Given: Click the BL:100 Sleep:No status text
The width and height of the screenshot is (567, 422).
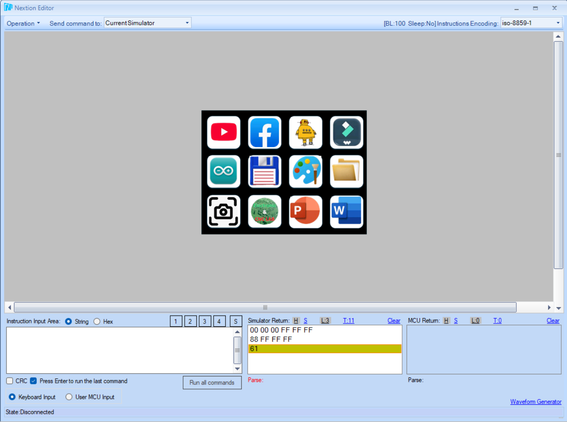Looking at the screenshot, I should click(x=409, y=24).
